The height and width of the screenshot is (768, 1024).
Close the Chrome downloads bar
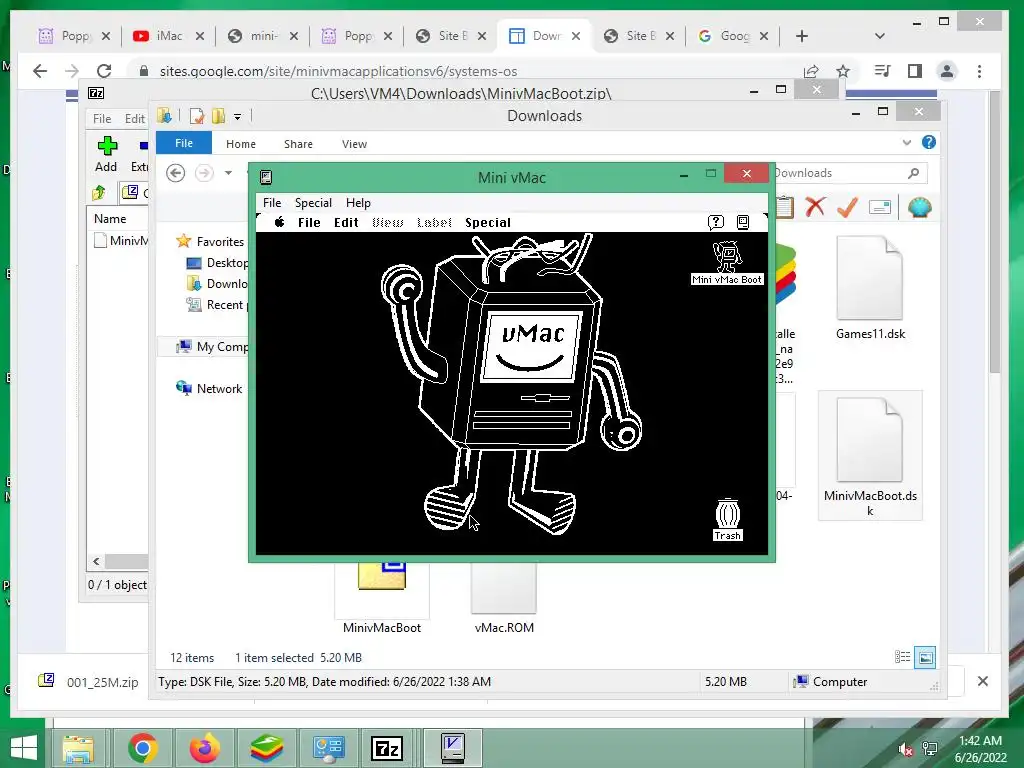click(983, 681)
